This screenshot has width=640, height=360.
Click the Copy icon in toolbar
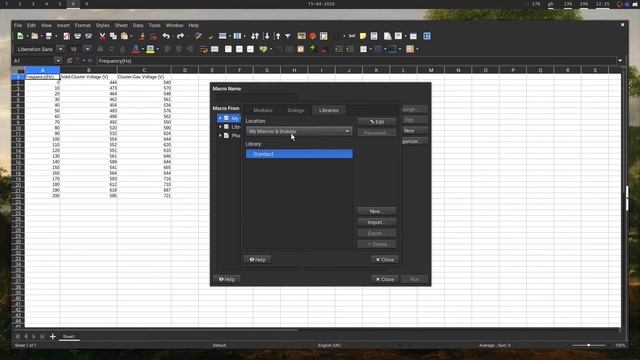pos(113,36)
